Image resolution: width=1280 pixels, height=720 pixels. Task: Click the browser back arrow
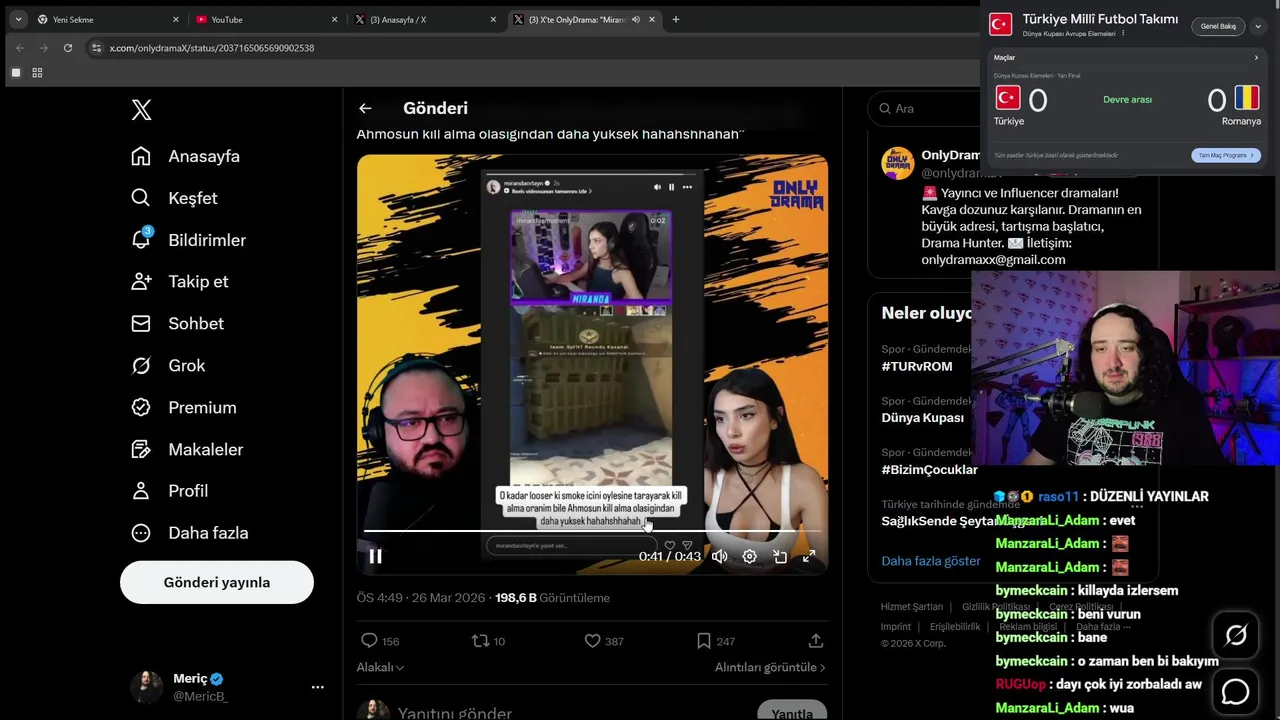19,47
